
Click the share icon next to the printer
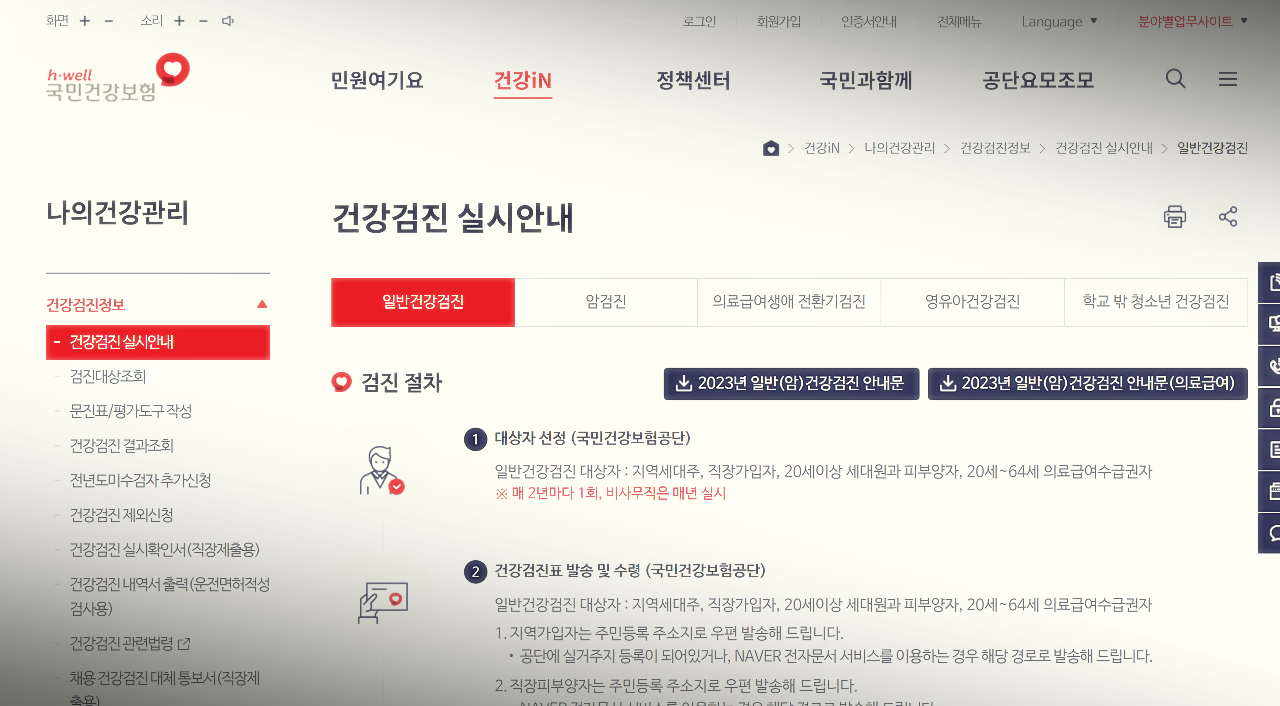[1227, 216]
